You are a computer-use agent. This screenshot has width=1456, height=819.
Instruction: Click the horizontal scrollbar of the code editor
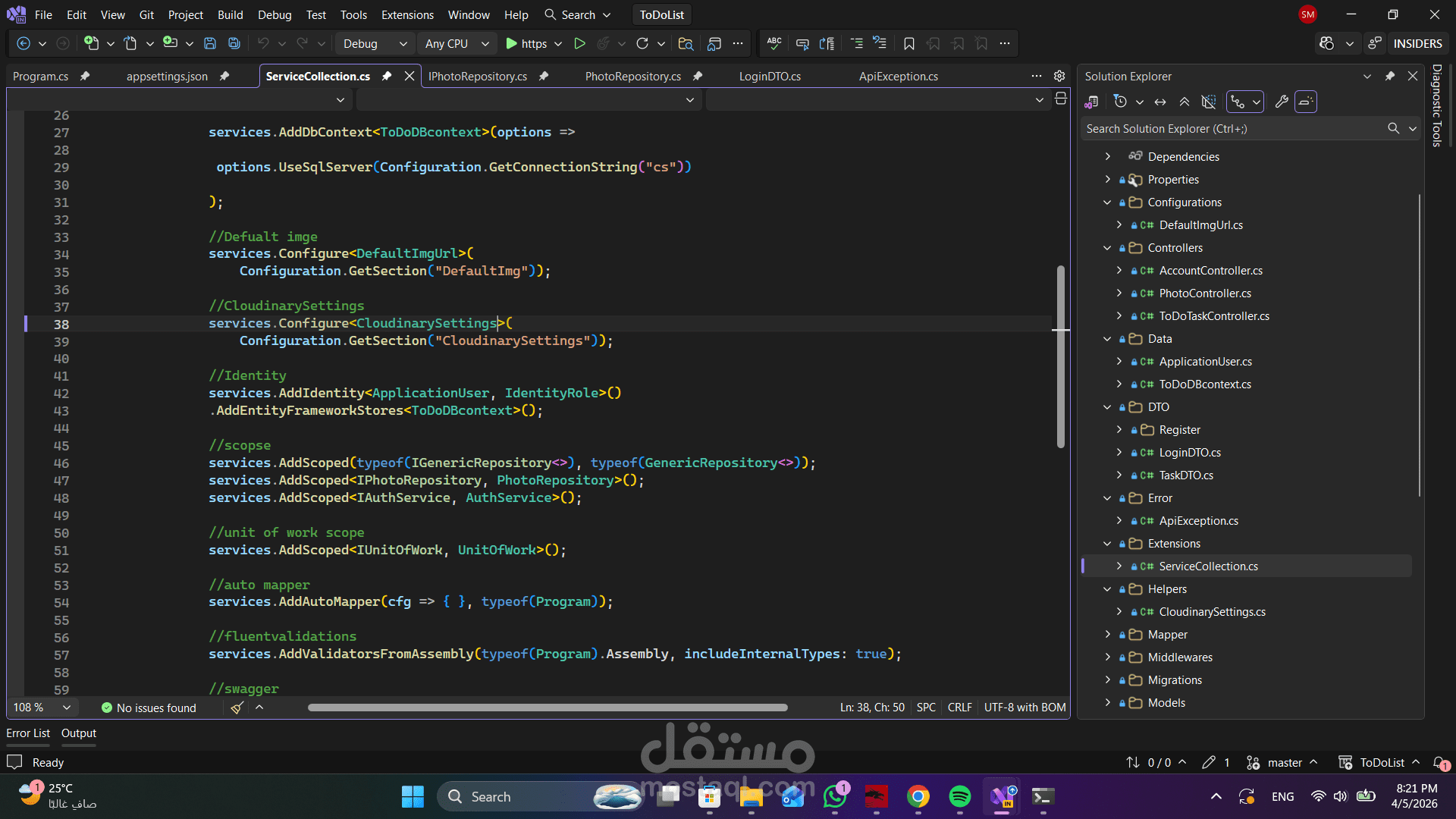547,708
